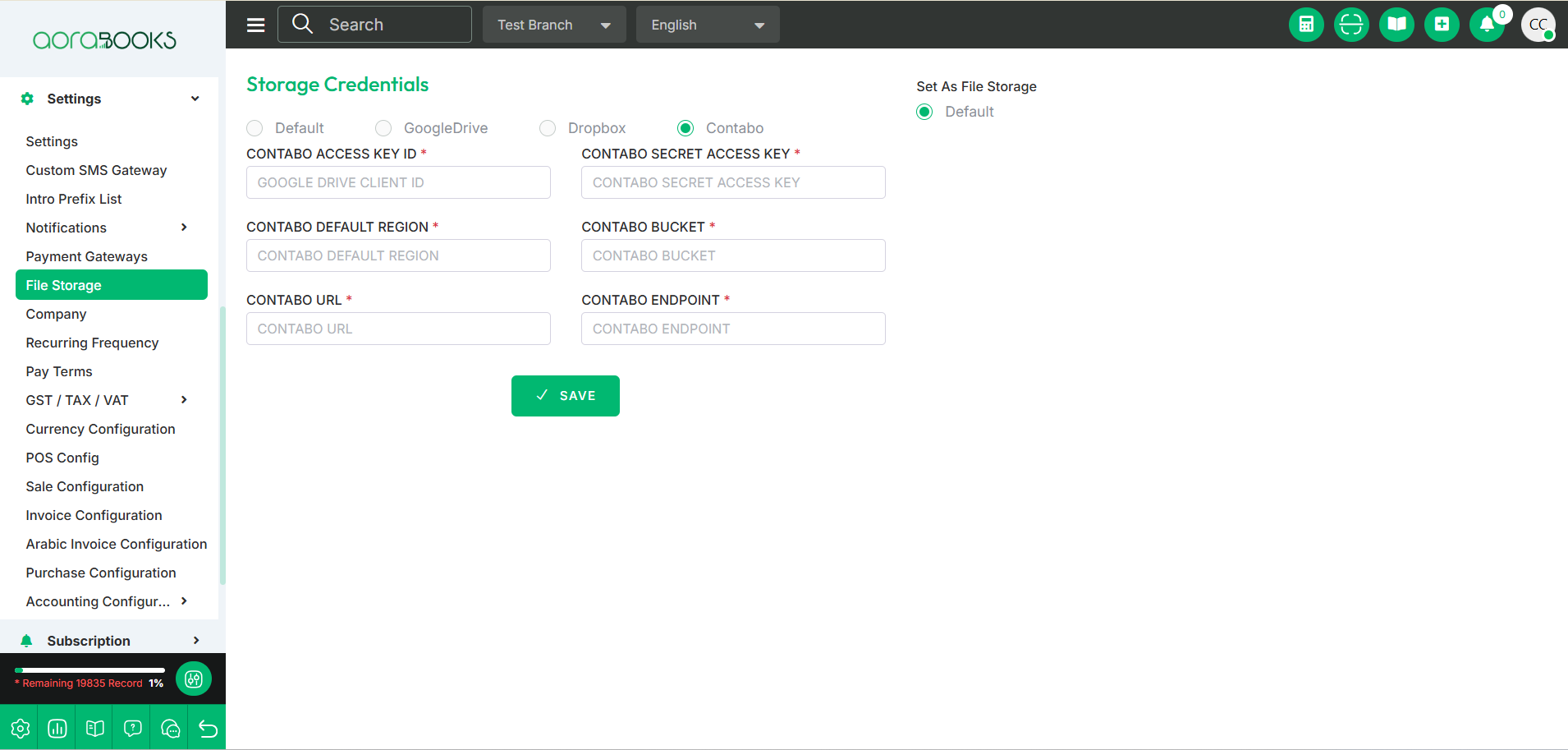Focus the Contabo Bucket field
This screenshot has width=1568, height=750.
pos(733,255)
